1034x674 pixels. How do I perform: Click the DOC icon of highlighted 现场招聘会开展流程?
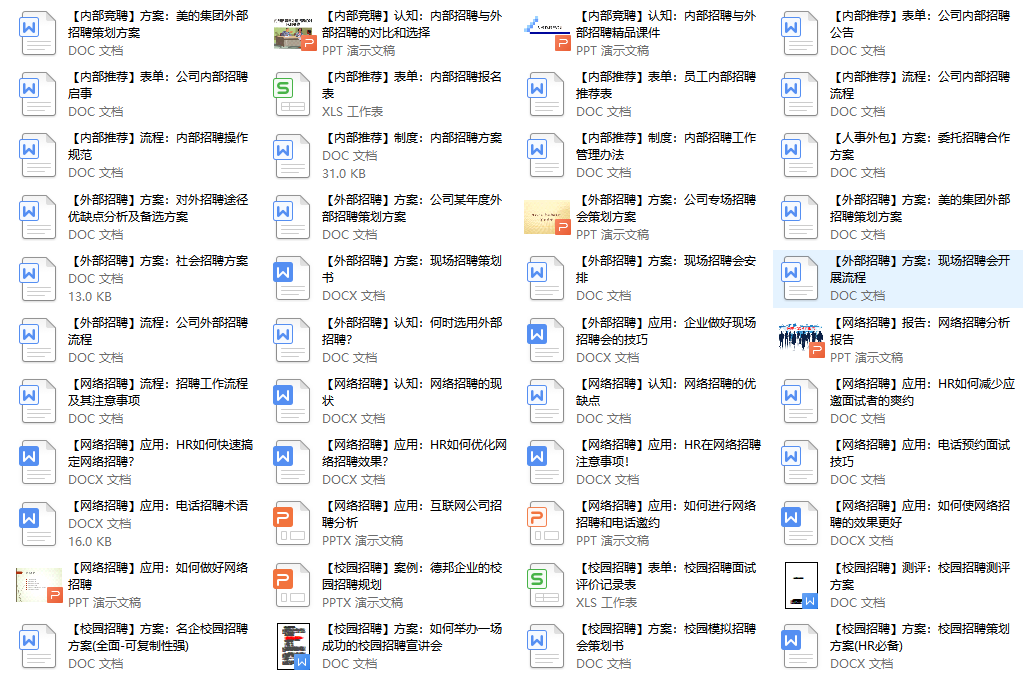click(x=800, y=279)
